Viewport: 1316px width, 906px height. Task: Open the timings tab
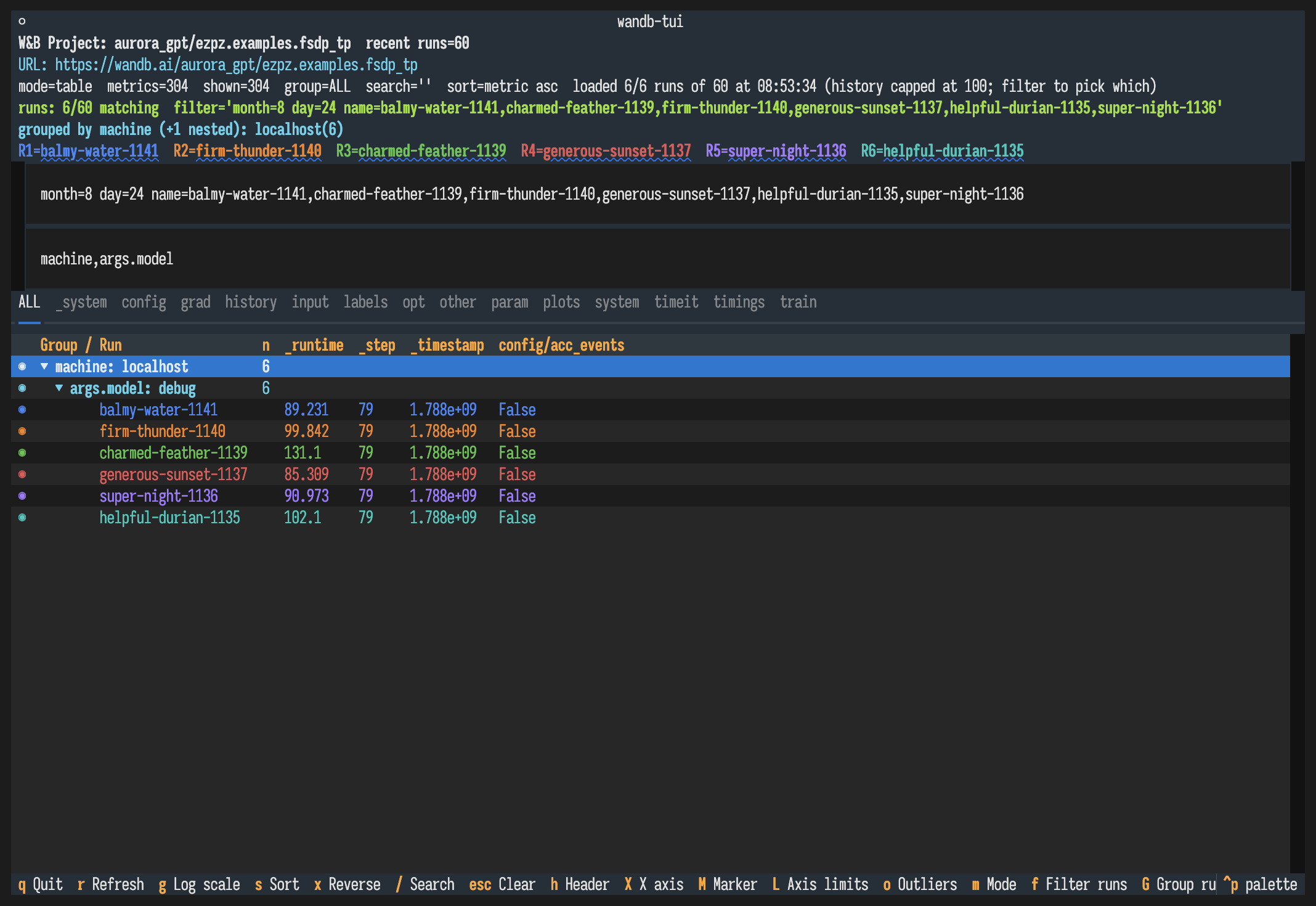point(739,302)
